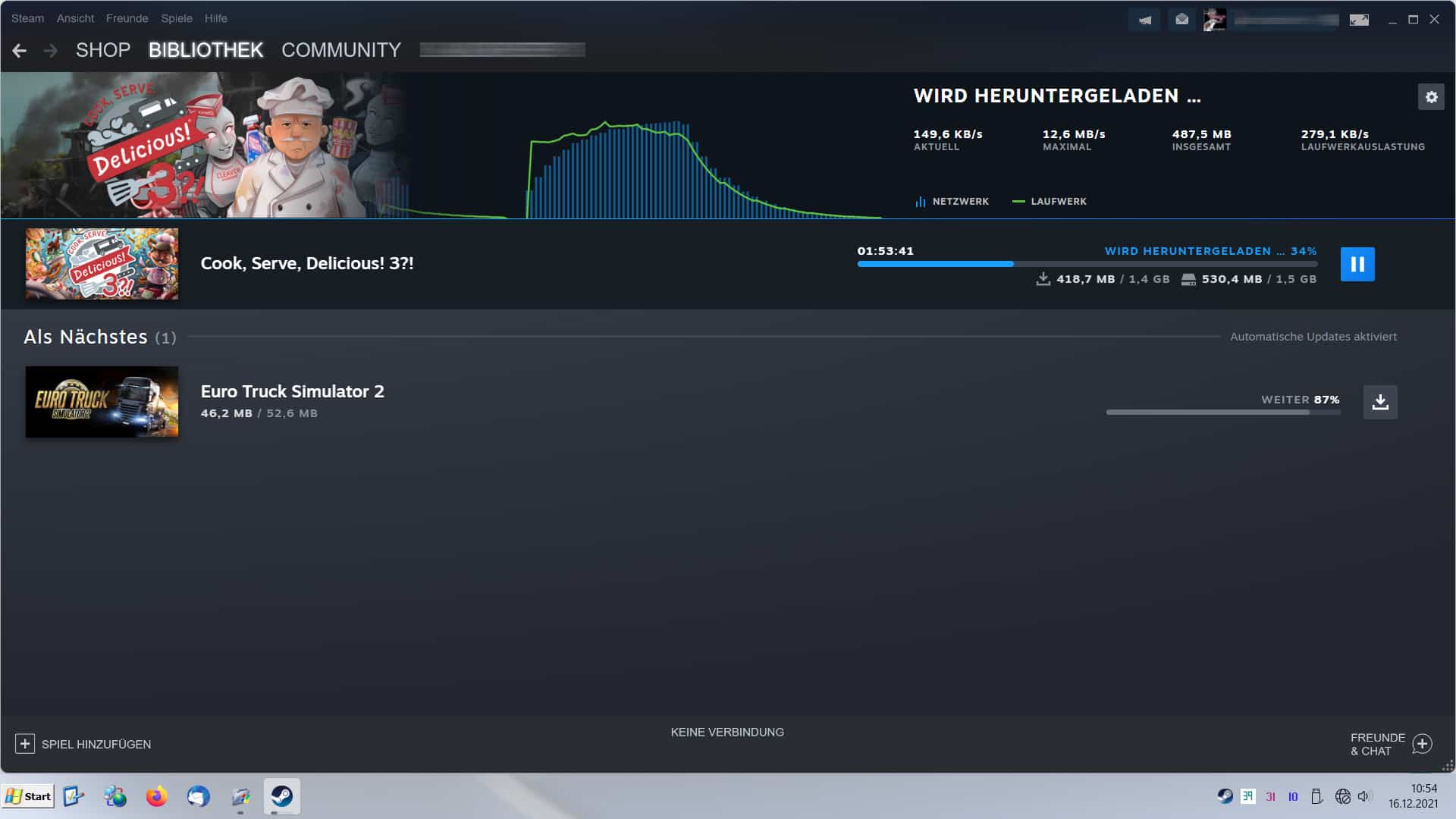Click Euro Truck Simulator 2 thumbnail

pyautogui.click(x=102, y=402)
